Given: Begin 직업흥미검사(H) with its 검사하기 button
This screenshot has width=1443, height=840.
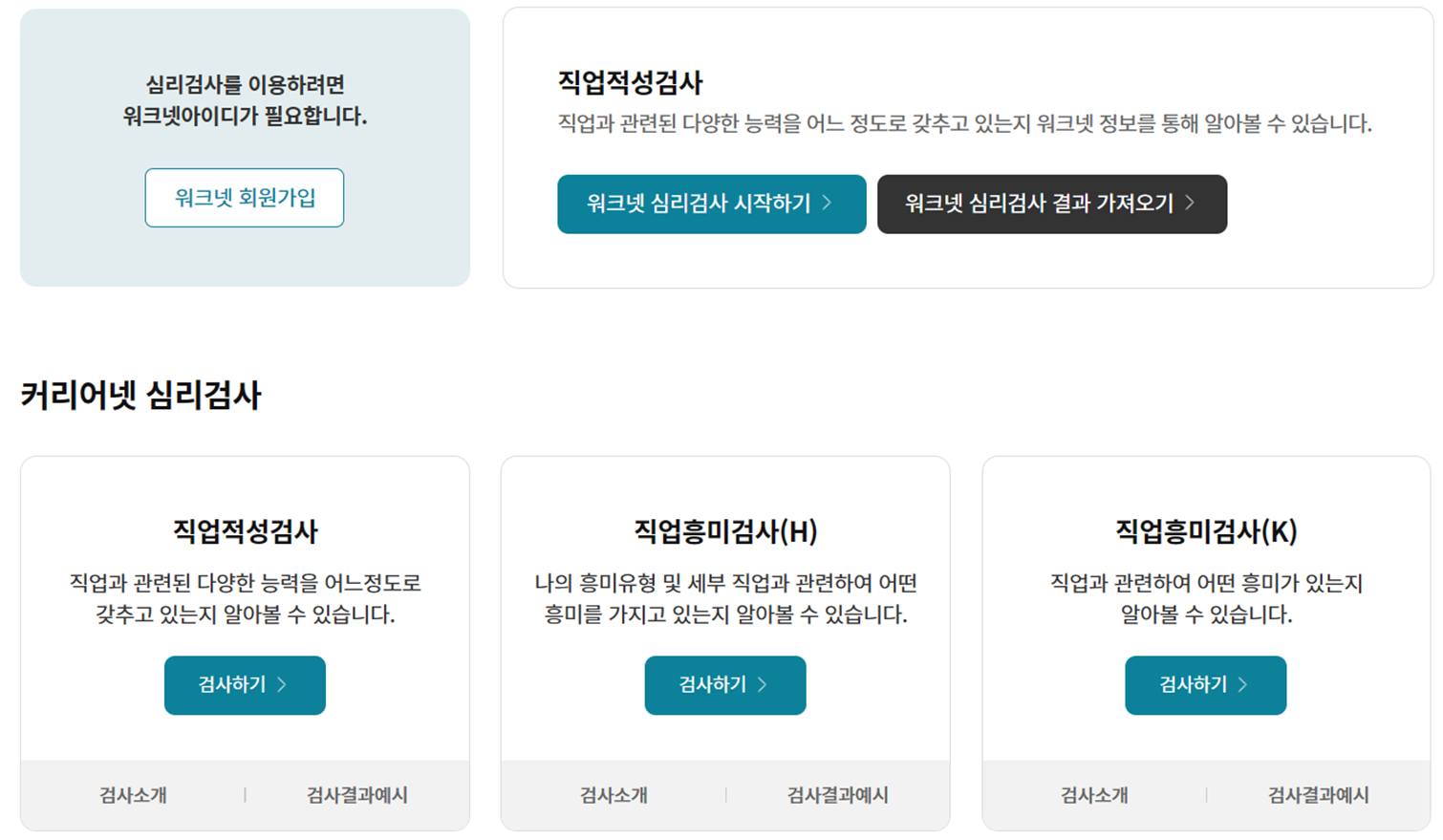Looking at the screenshot, I should 724,685.
